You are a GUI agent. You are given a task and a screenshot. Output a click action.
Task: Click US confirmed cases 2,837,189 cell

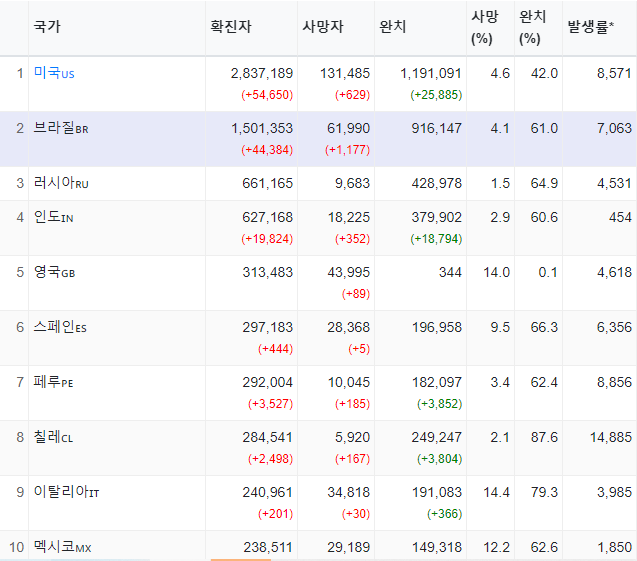pos(262,74)
